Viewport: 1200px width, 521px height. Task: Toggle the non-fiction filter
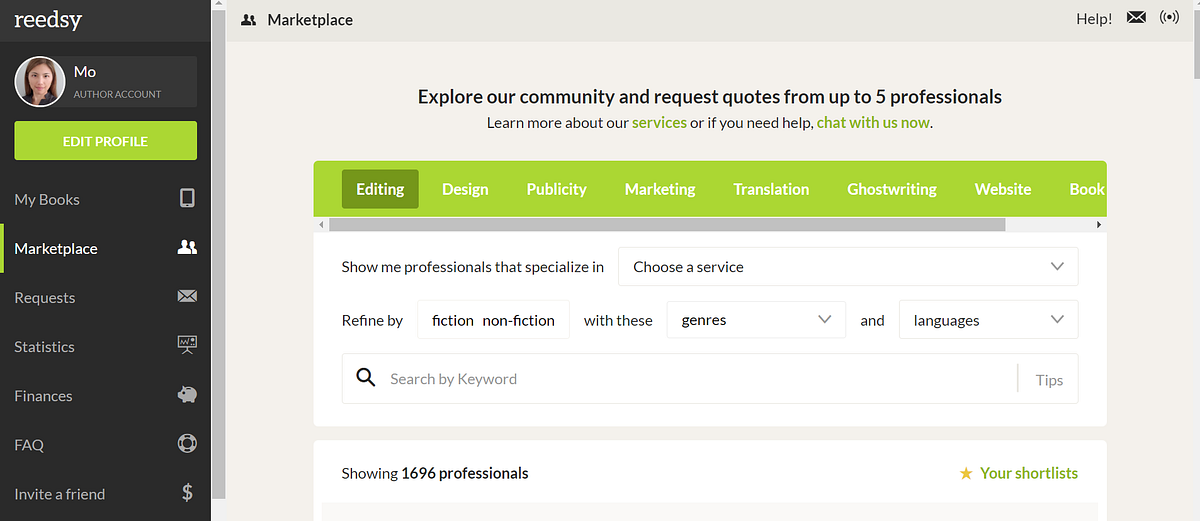tap(518, 320)
